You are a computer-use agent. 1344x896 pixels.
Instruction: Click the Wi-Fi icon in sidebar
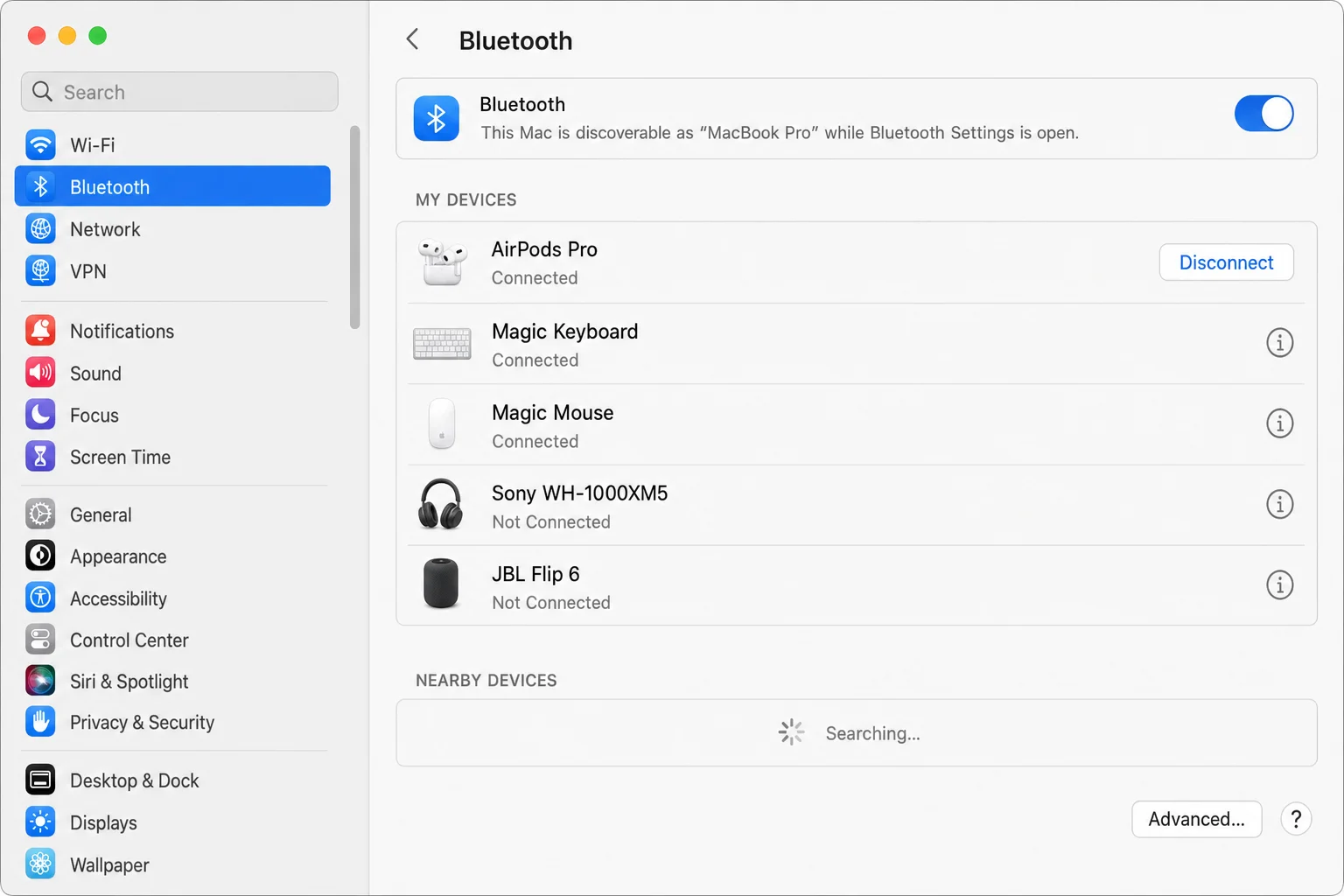pyautogui.click(x=40, y=144)
